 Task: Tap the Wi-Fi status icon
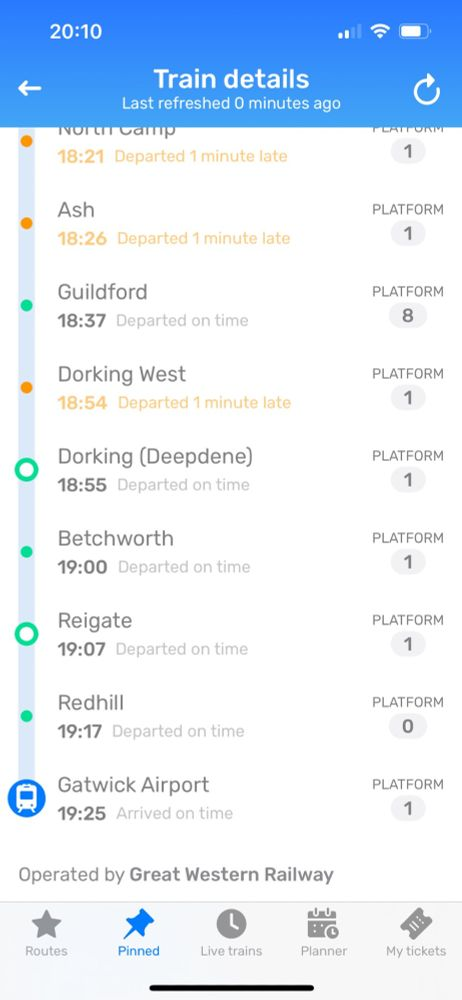(380, 31)
